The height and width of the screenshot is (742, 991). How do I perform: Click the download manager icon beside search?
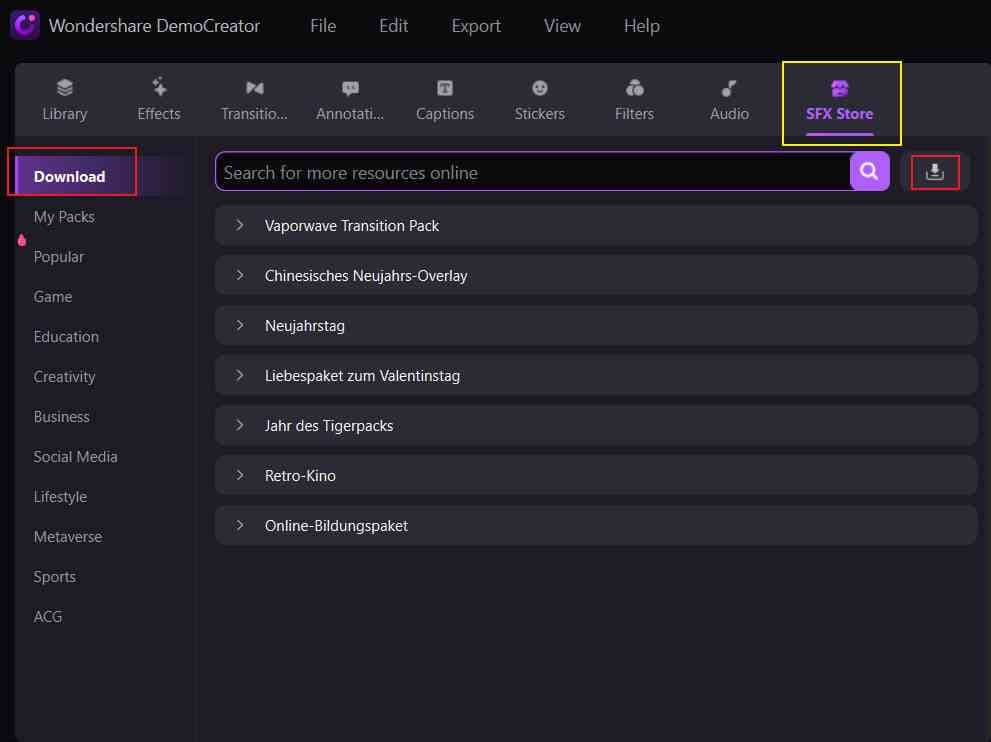click(x=935, y=172)
